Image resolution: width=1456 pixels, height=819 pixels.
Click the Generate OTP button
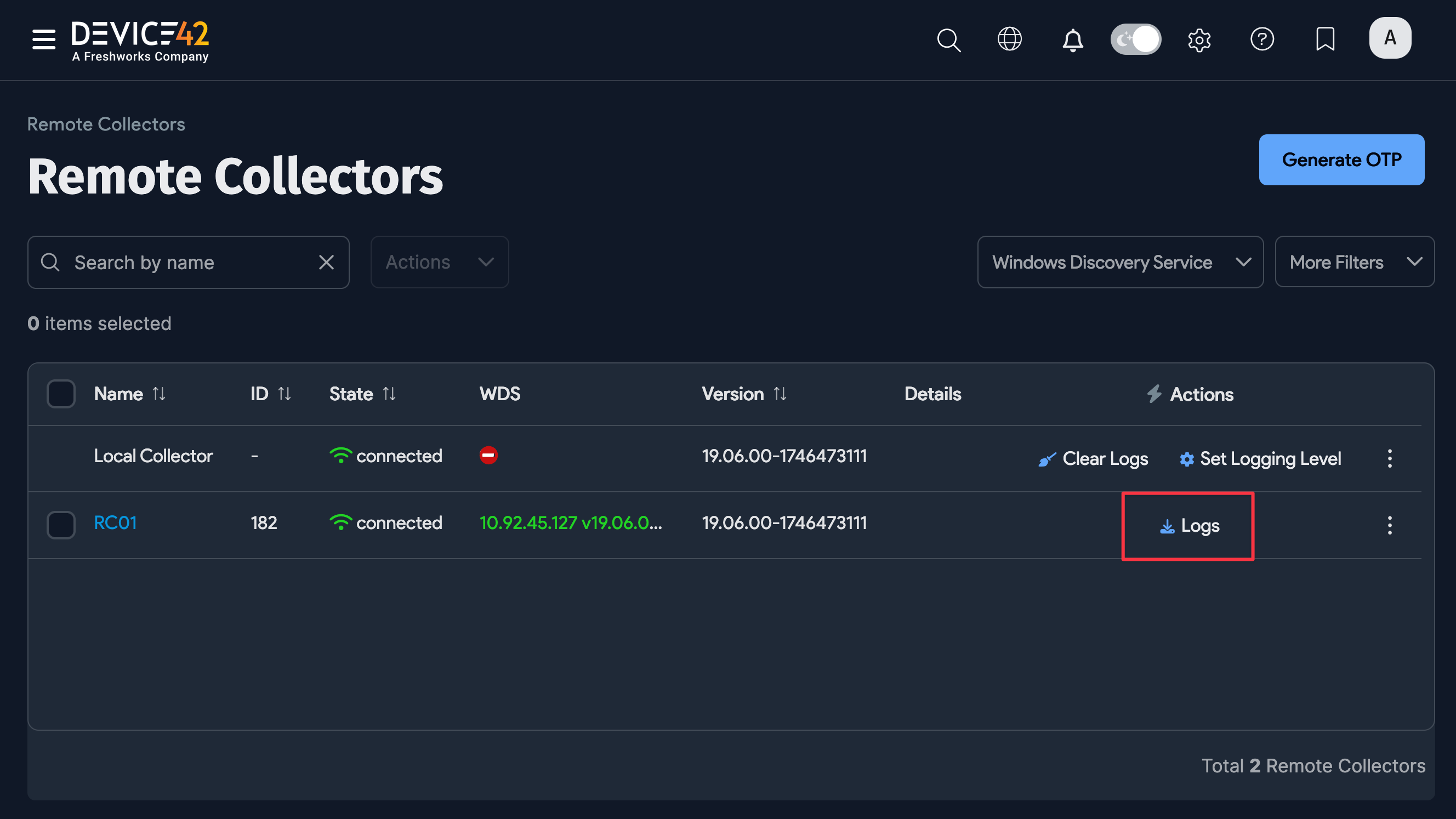pyautogui.click(x=1342, y=160)
